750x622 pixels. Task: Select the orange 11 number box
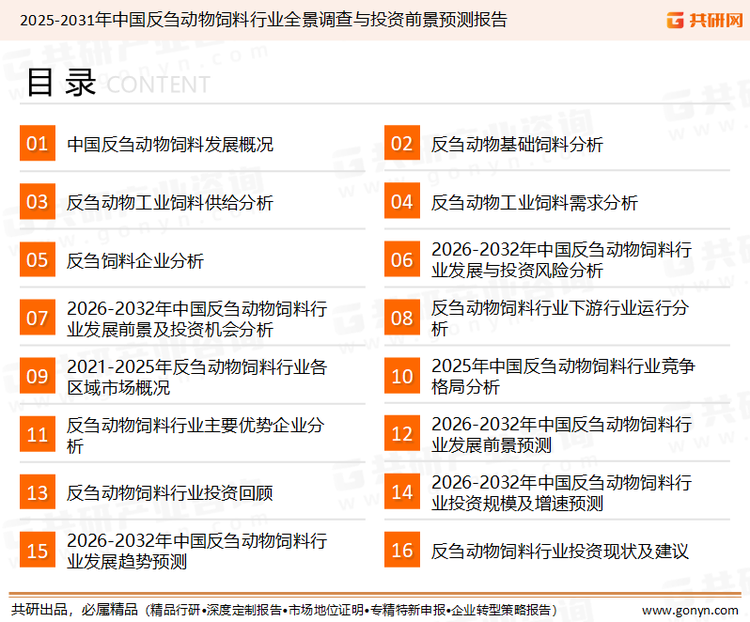click(37, 434)
